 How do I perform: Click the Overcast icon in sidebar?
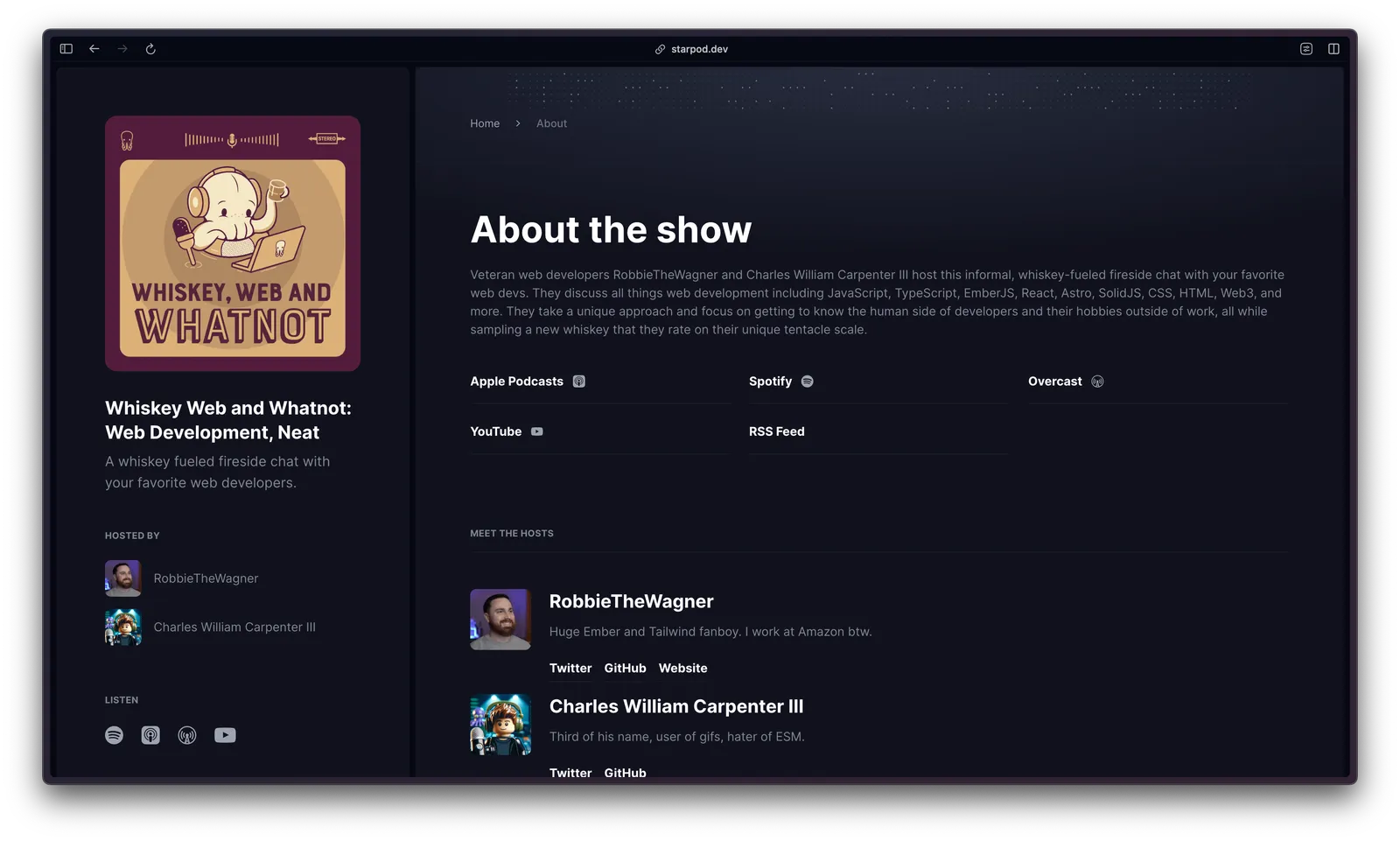187,735
